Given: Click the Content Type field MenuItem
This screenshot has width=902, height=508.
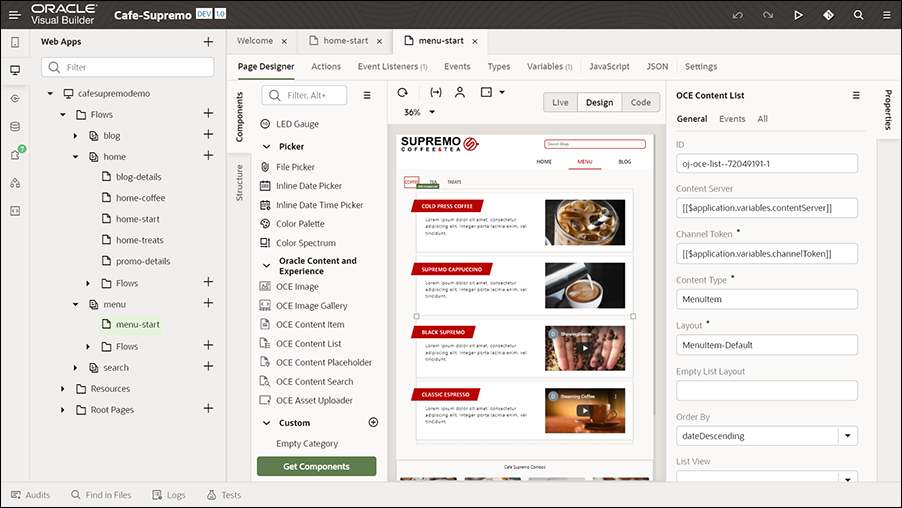Looking at the screenshot, I should pyautogui.click(x=767, y=299).
